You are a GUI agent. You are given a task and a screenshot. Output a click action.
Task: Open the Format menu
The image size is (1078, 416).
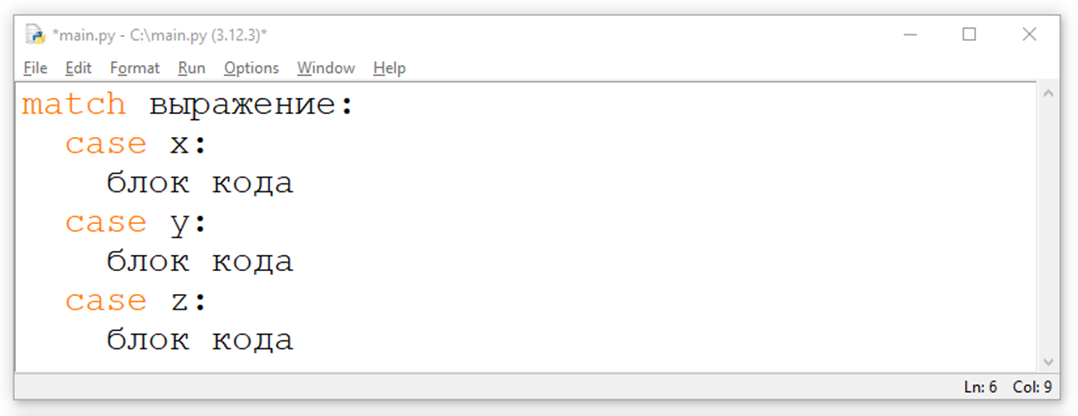(x=134, y=68)
